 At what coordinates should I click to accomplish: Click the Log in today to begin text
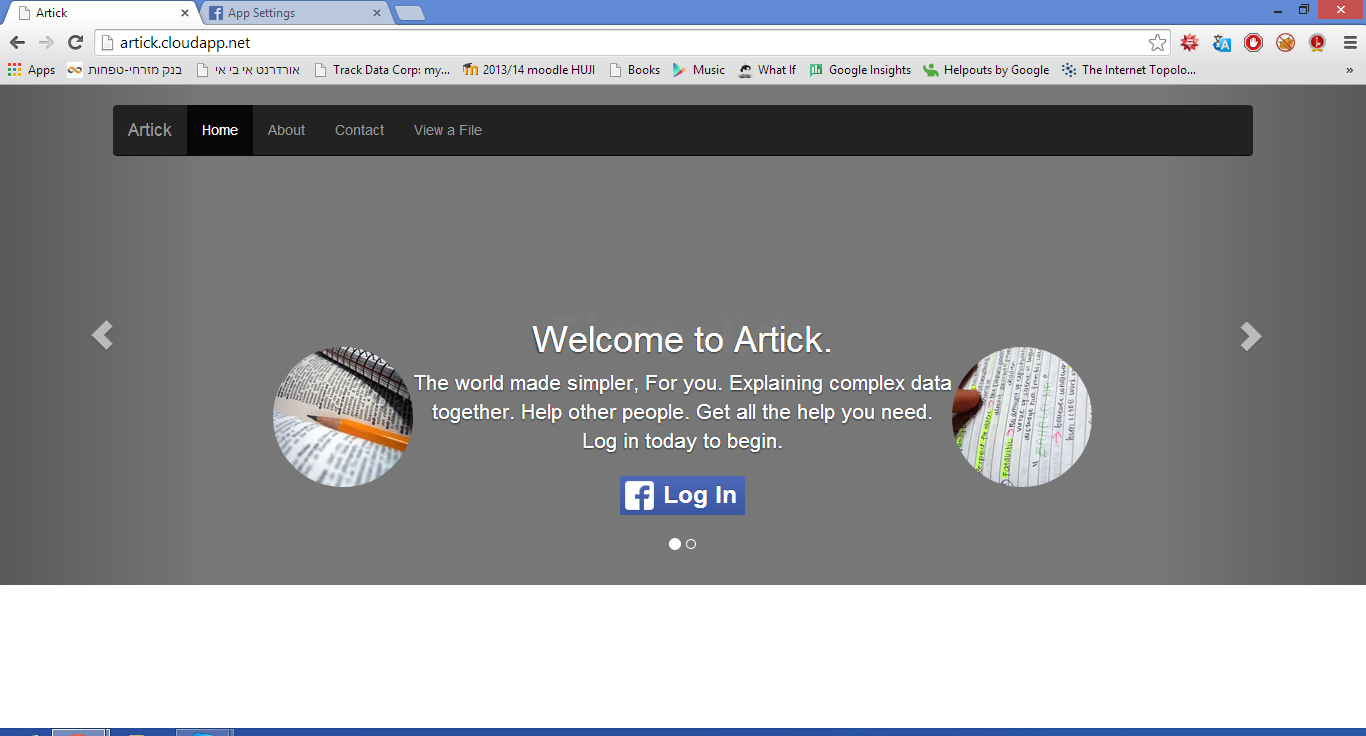point(682,441)
